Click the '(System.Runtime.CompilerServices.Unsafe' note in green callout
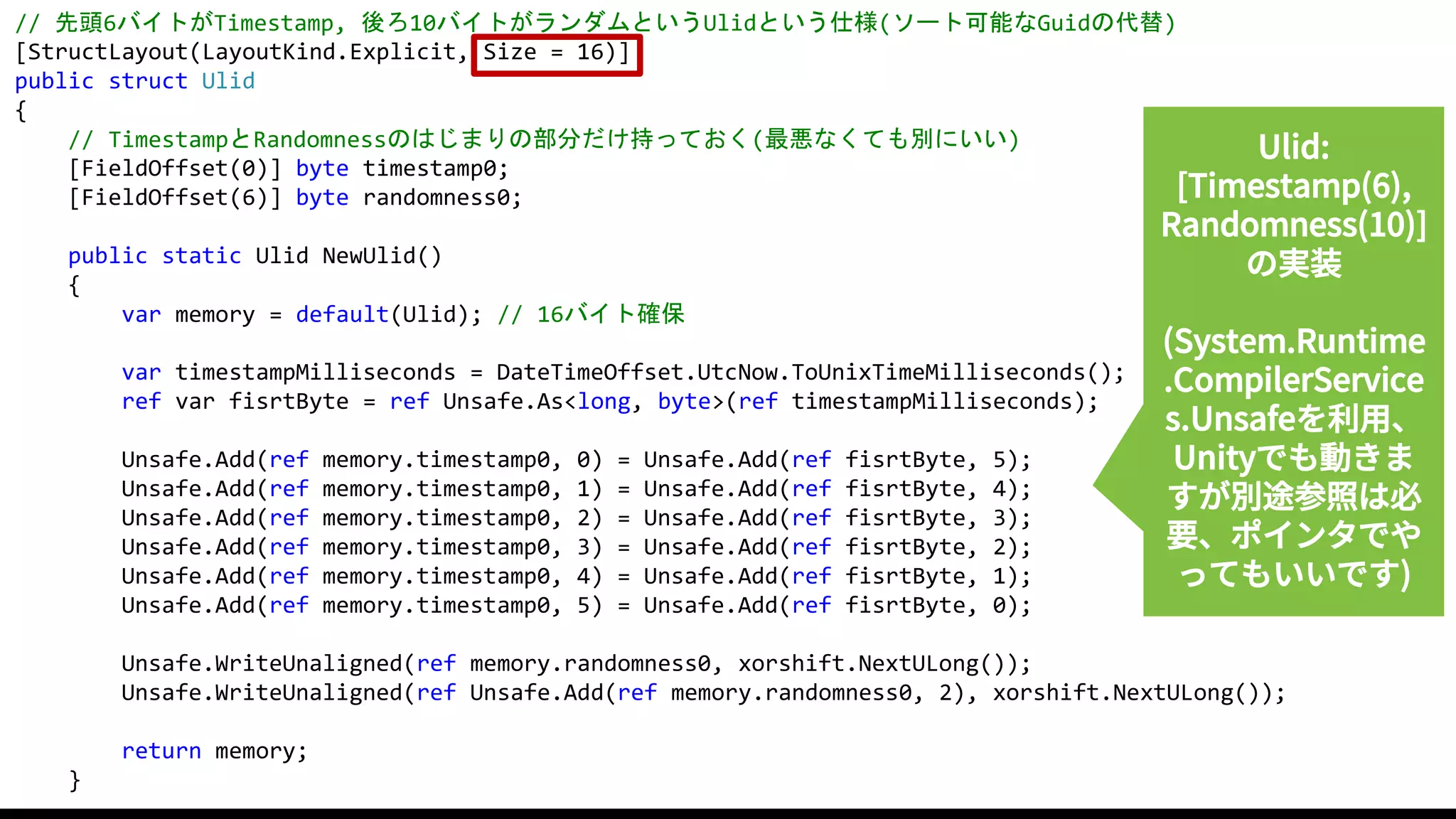Image resolution: width=1456 pixels, height=819 pixels. pyautogui.click(x=1294, y=380)
